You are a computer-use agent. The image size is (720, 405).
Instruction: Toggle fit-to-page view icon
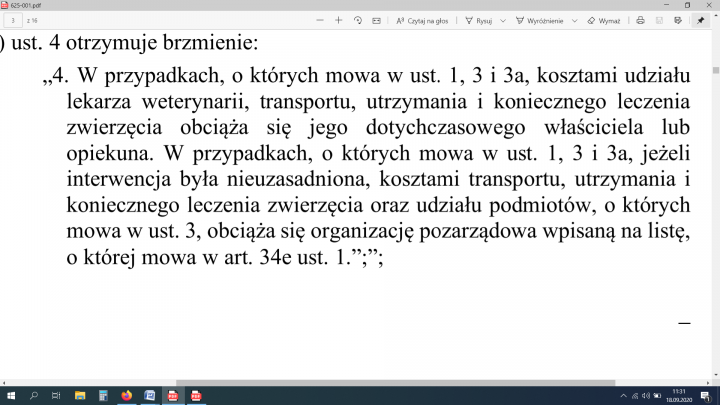[377, 21]
